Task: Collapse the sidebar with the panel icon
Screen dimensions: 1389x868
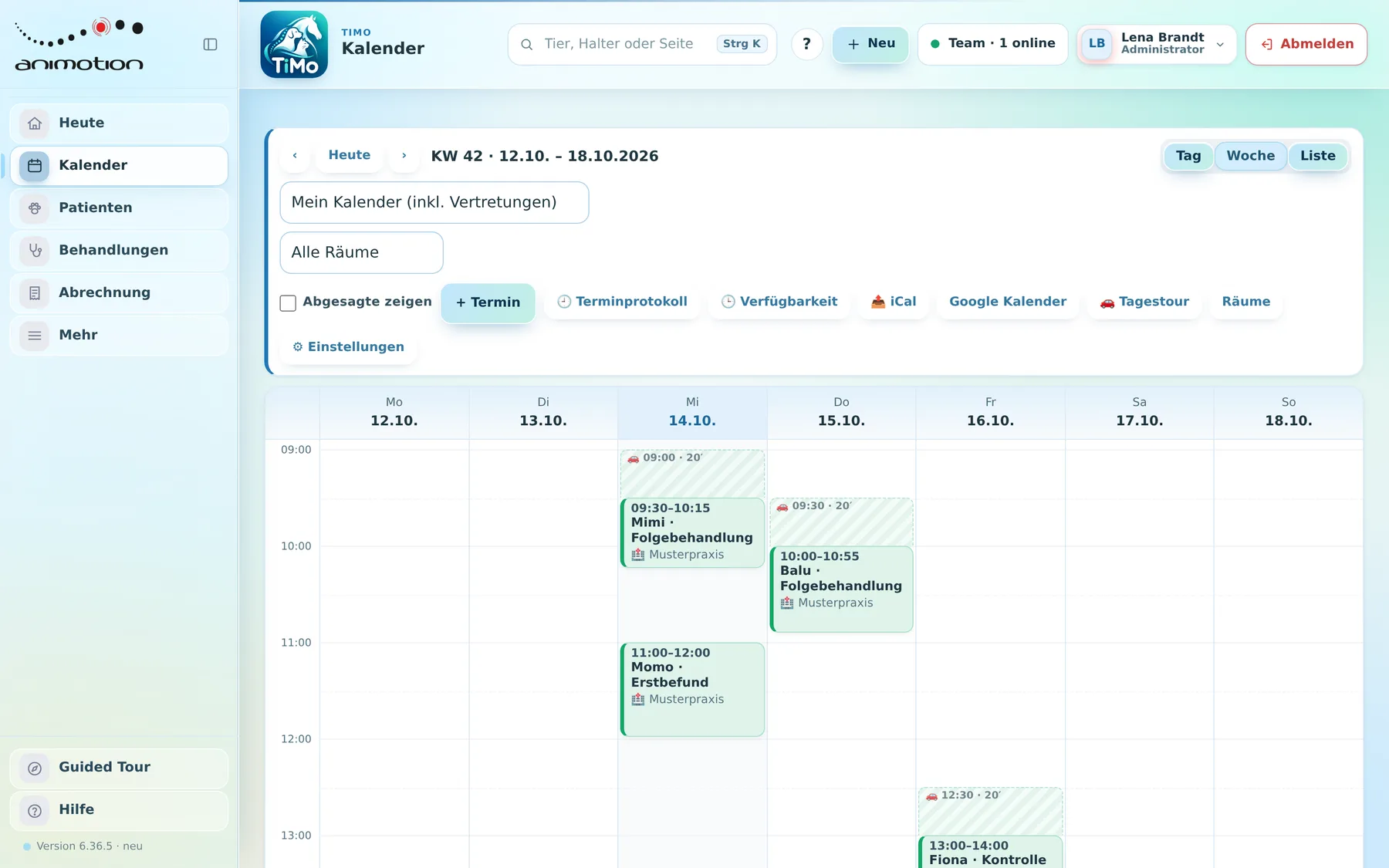Action: point(210,45)
